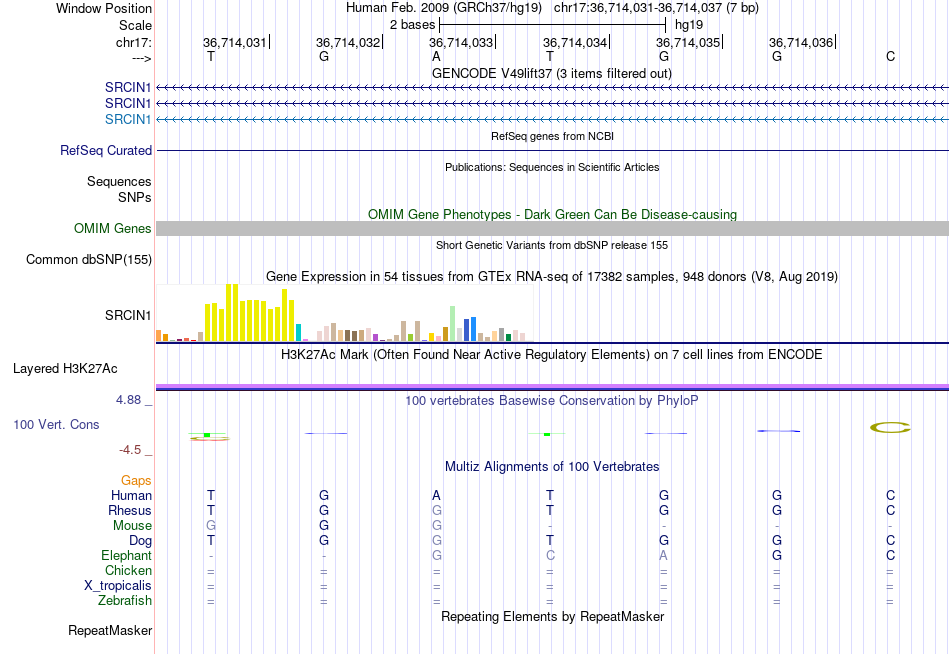
Task: Open the 'RefSeq genes from NCBI' track title
Action: tap(552, 136)
